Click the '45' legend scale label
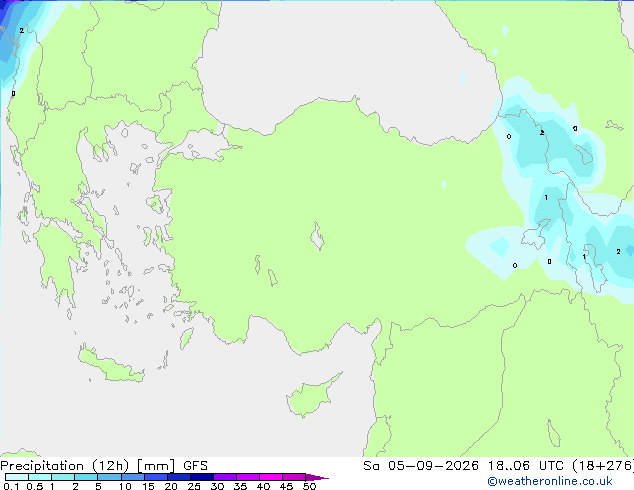 point(286,486)
